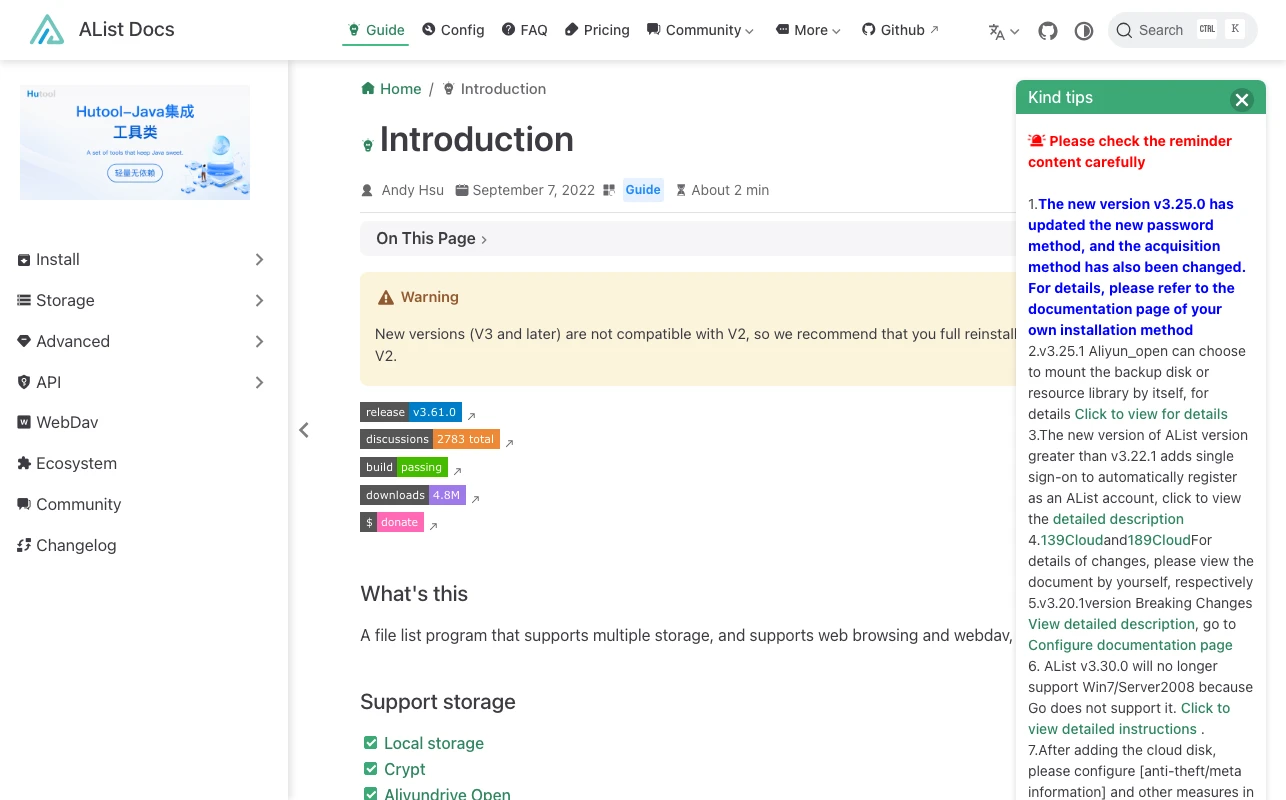The width and height of the screenshot is (1286, 800).
Task: Go to the FAQ nav item
Action: pos(525,30)
